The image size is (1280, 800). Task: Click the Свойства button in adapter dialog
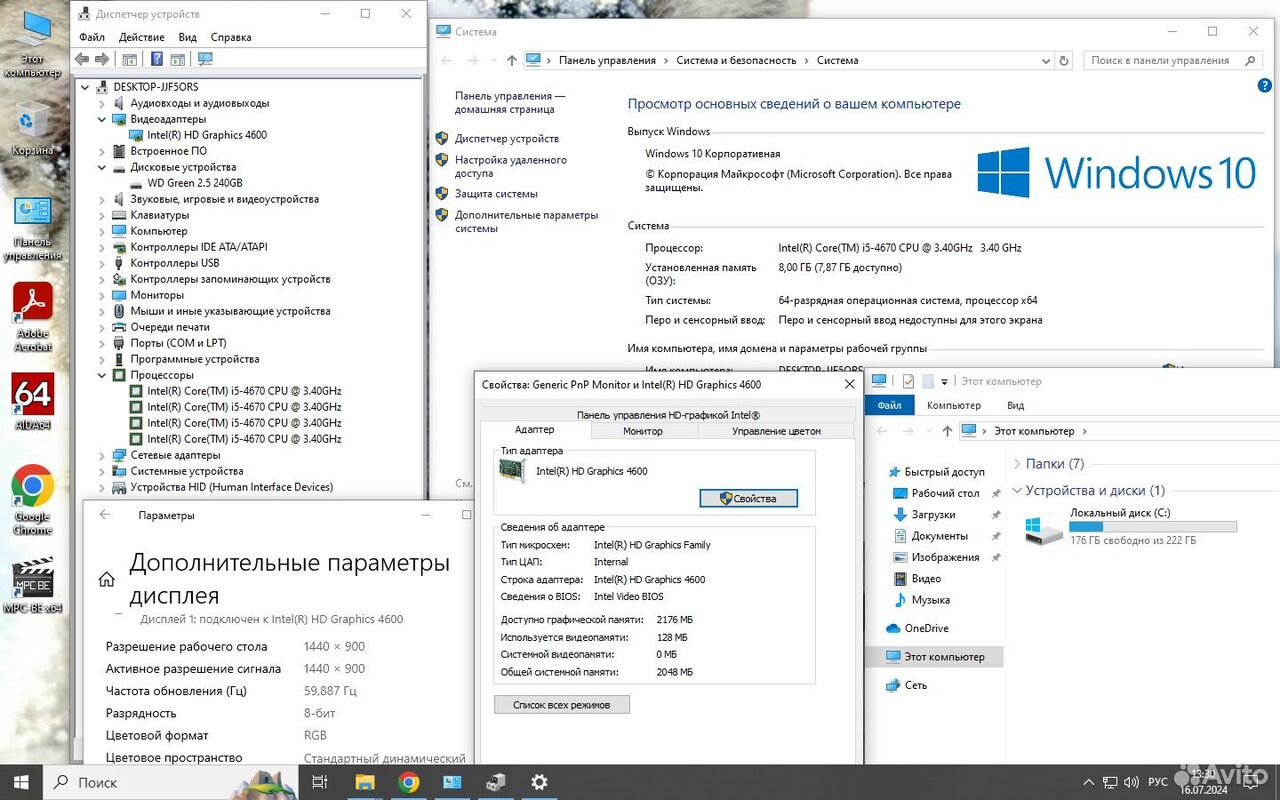coord(749,498)
